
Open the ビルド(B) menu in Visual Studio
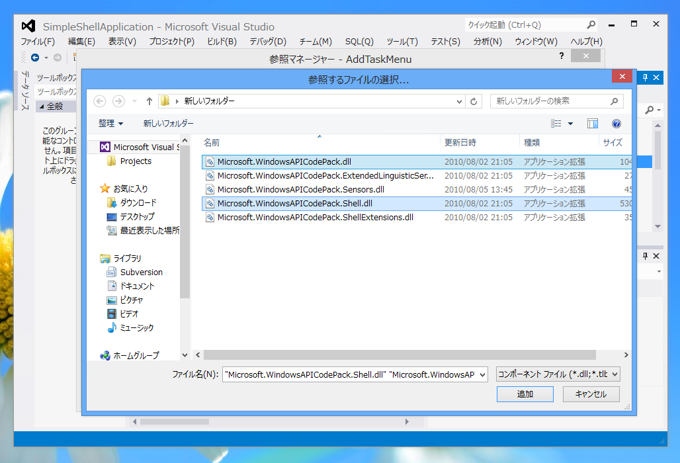[222, 42]
